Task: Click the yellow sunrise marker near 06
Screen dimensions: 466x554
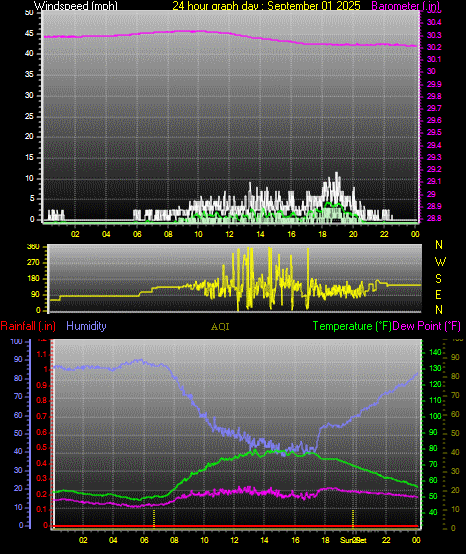Action: [154, 518]
